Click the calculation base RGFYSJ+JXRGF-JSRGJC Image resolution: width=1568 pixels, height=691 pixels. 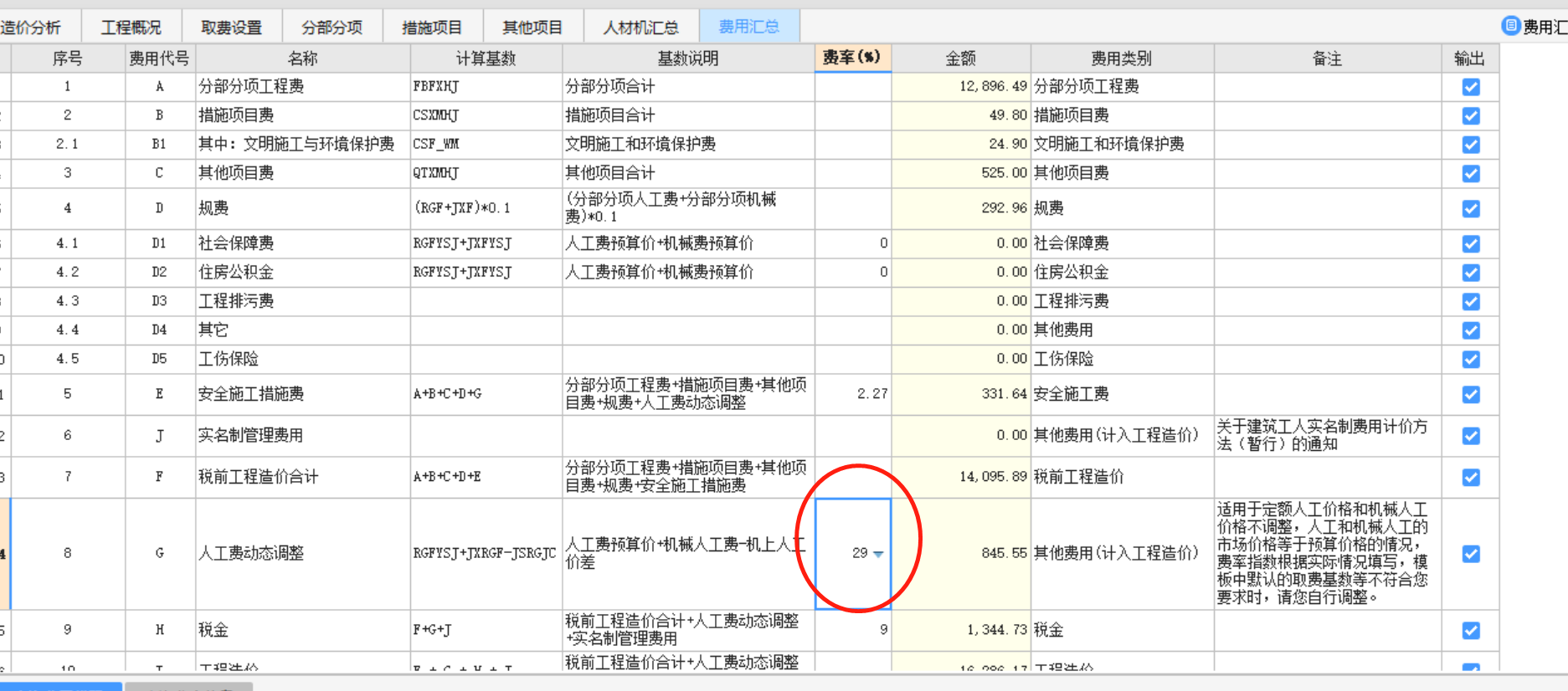(x=486, y=554)
